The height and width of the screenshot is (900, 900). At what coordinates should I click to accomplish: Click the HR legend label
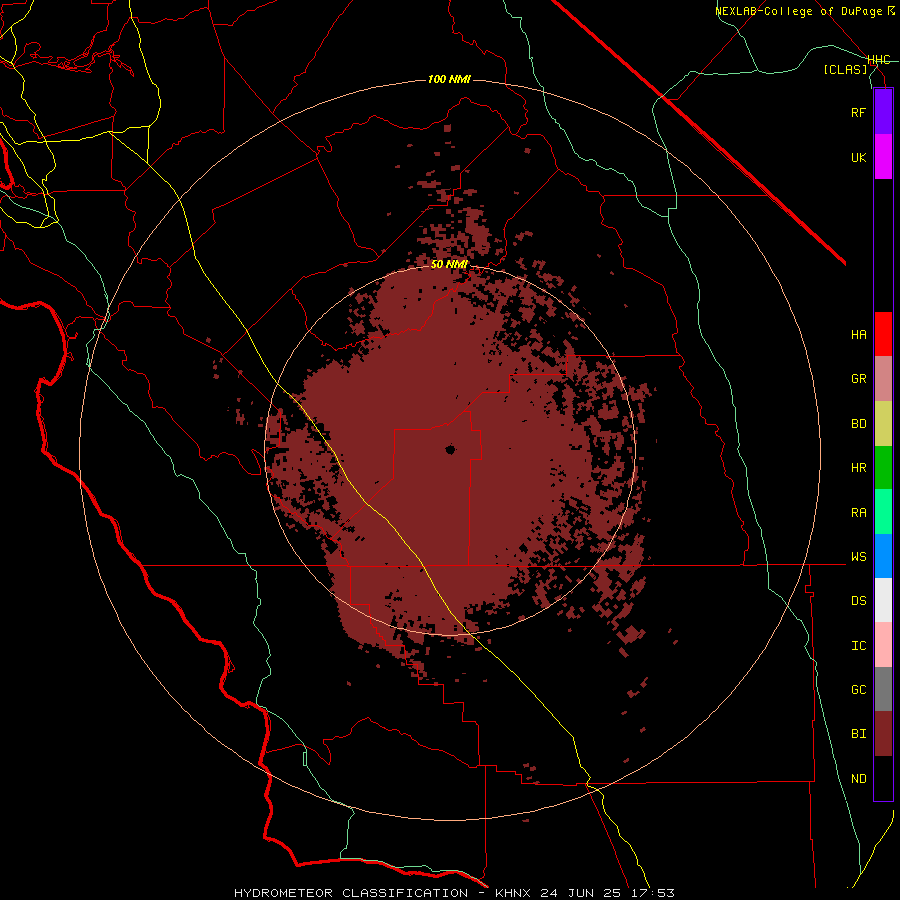click(858, 468)
